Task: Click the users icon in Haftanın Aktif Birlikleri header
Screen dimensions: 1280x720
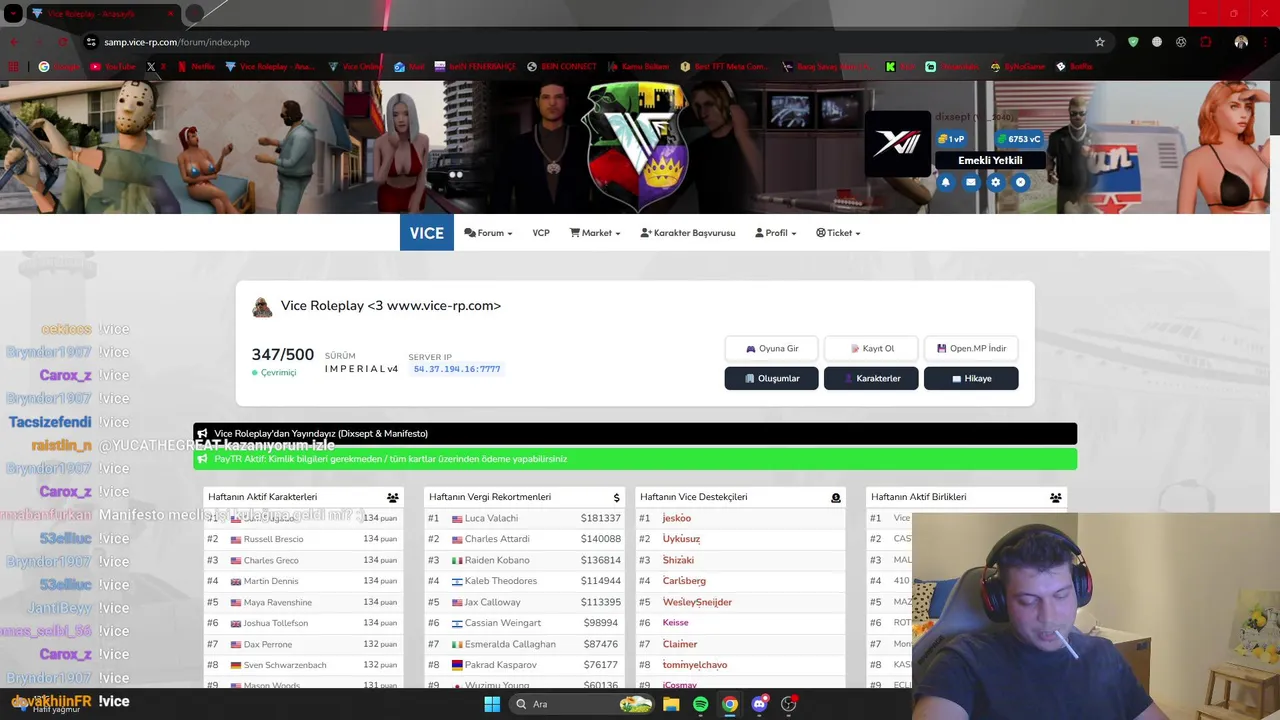Action: tap(1055, 497)
